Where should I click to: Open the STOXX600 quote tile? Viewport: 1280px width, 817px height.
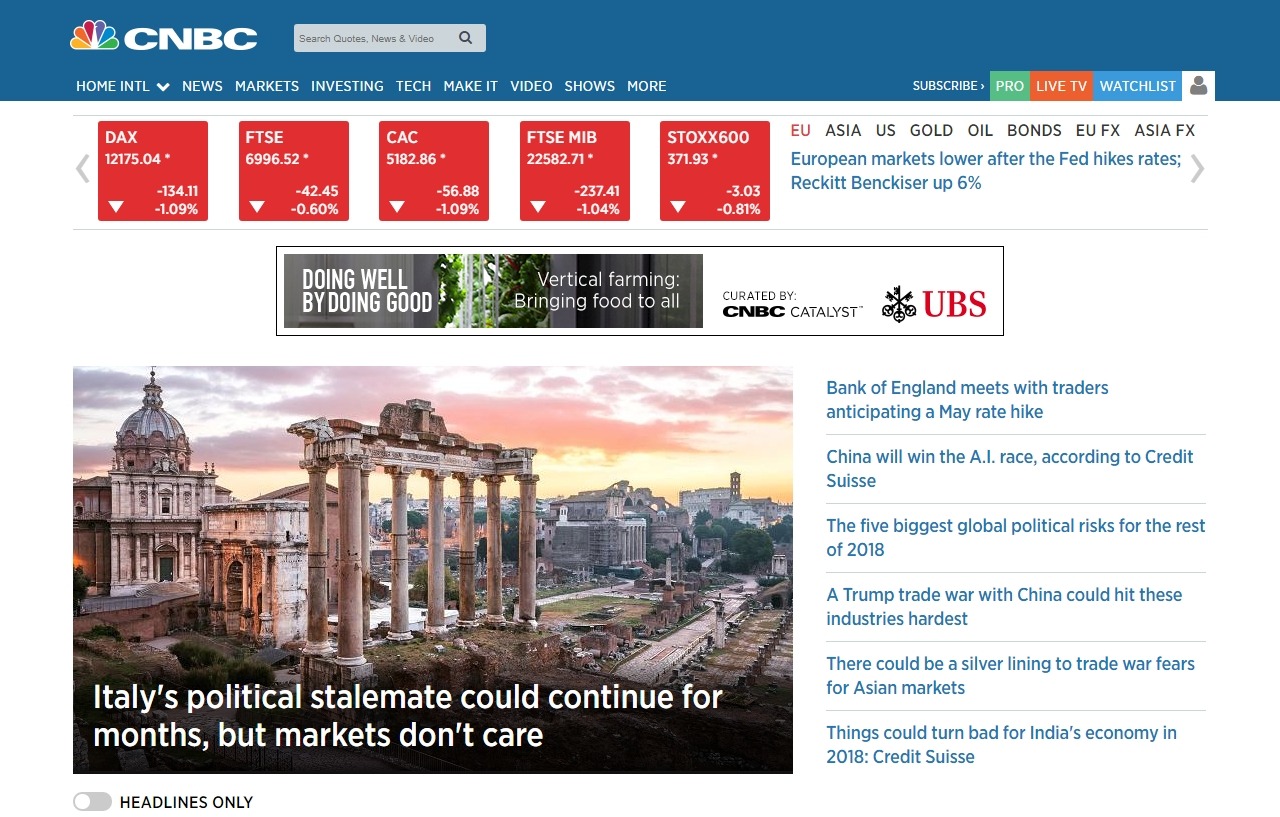[715, 171]
